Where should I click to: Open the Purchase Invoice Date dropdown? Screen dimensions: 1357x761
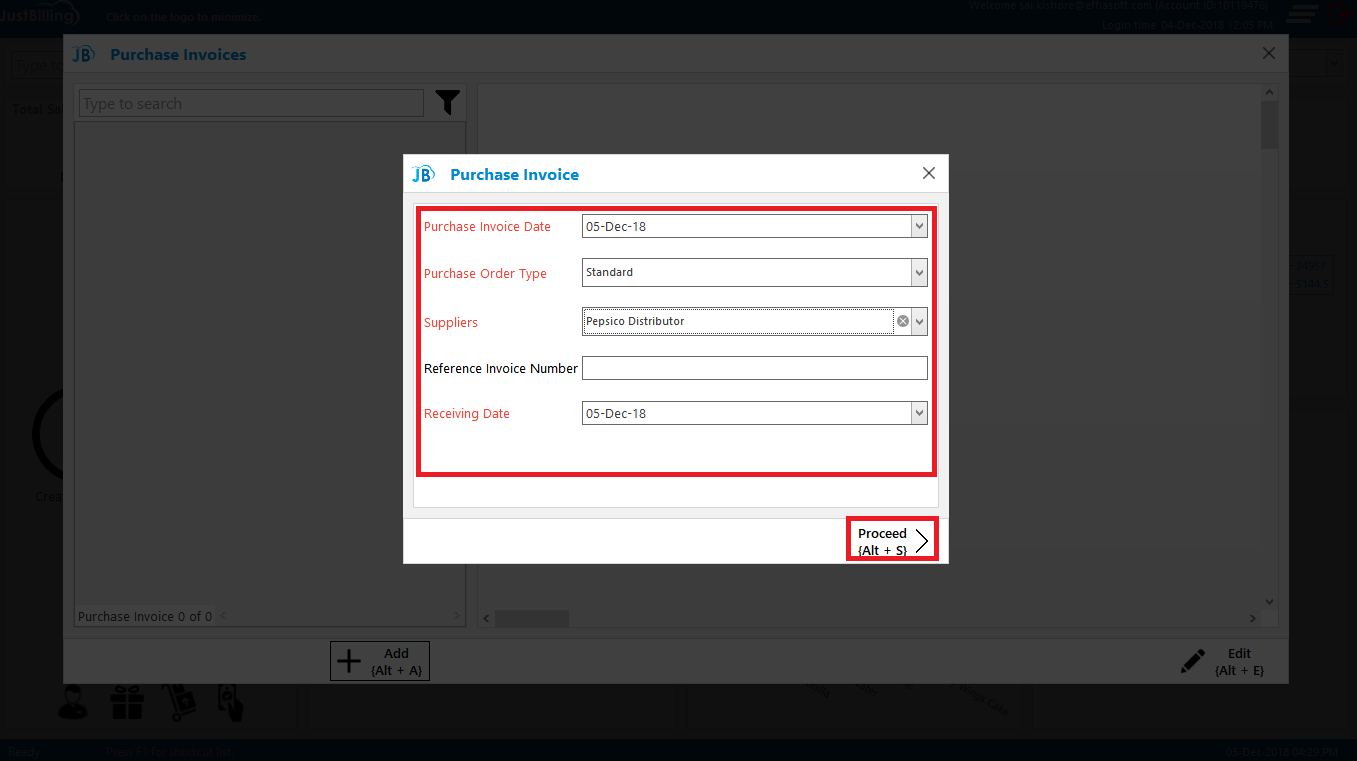point(920,227)
